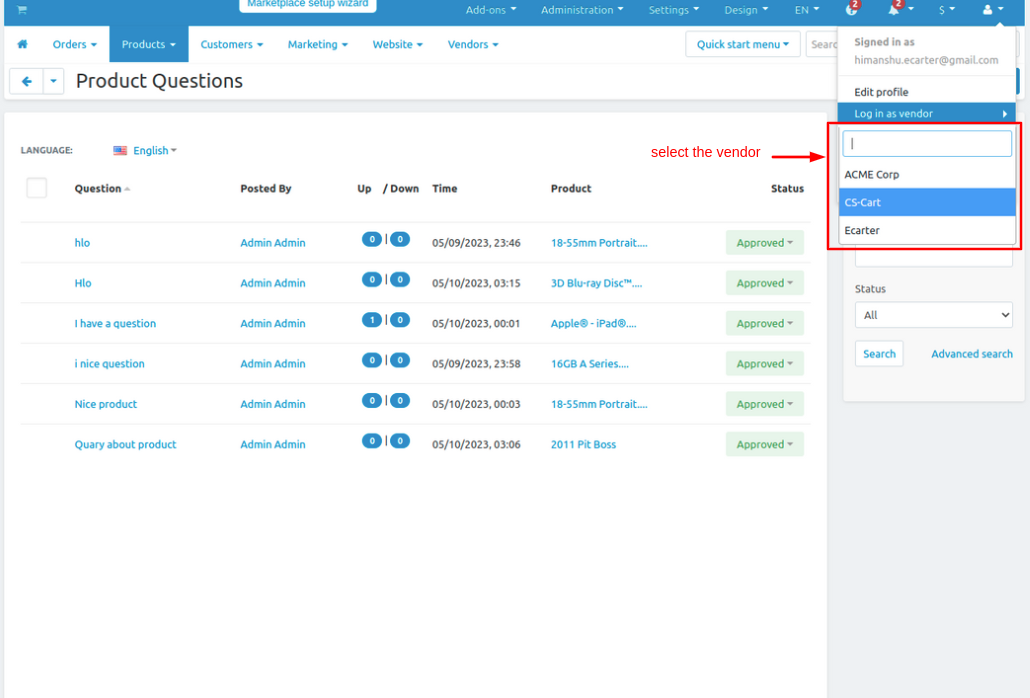Screen dimensions: 1030x698
Task: Expand the Status 'All' select box
Action: coord(933,315)
